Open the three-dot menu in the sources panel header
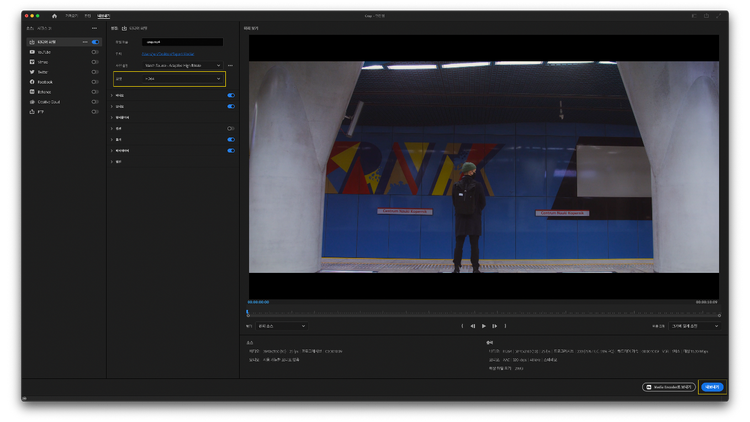 [x=95, y=28]
